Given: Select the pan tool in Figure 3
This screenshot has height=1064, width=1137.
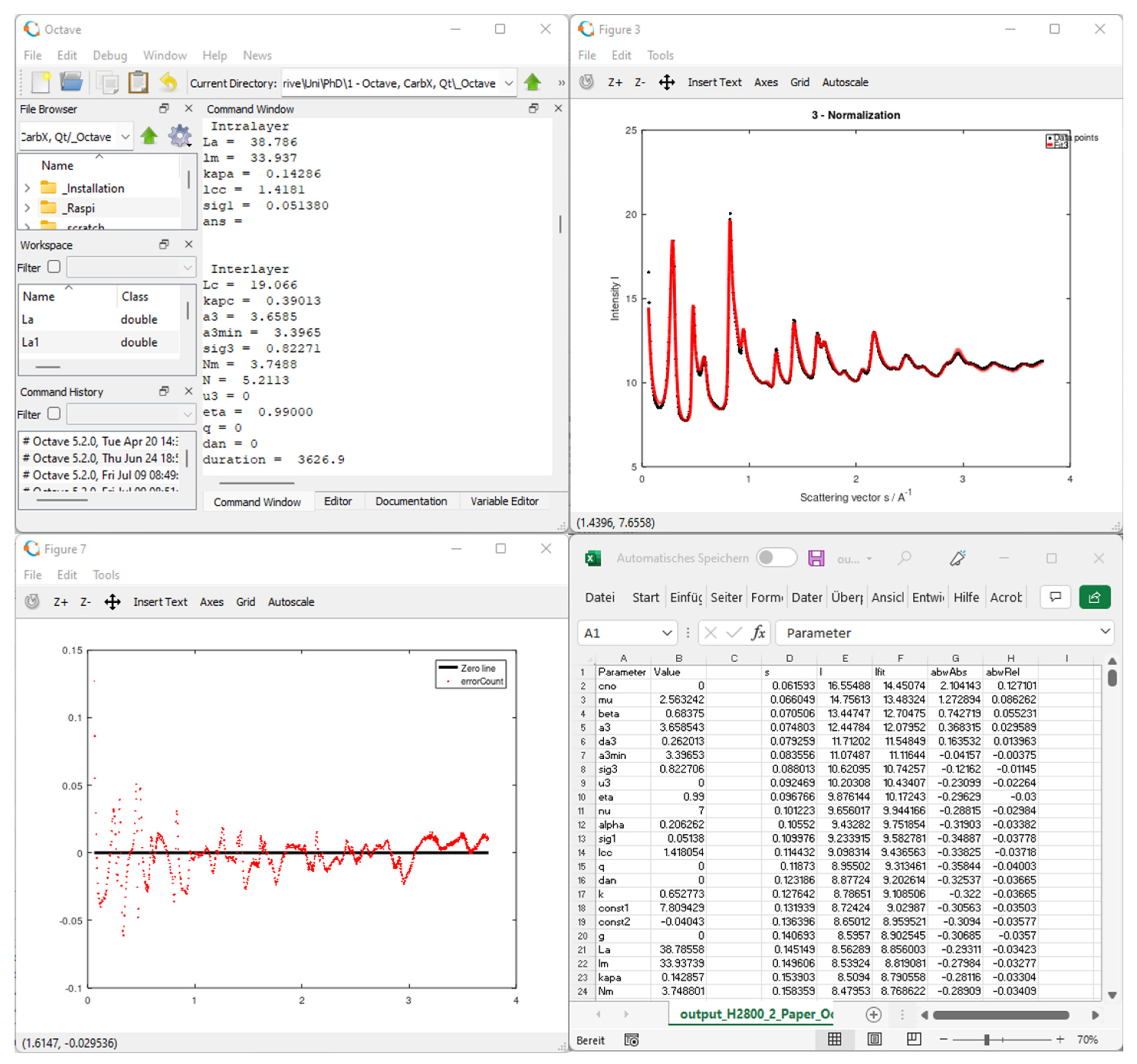Looking at the screenshot, I should click(666, 82).
